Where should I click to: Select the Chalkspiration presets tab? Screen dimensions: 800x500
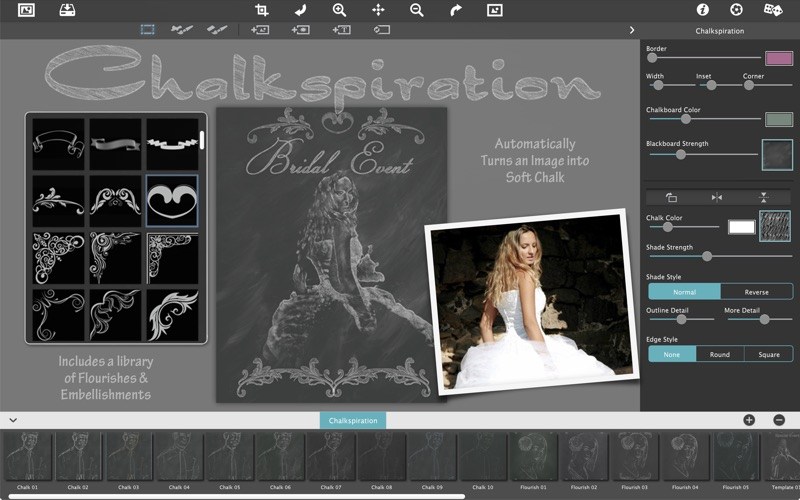click(x=352, y=421)
